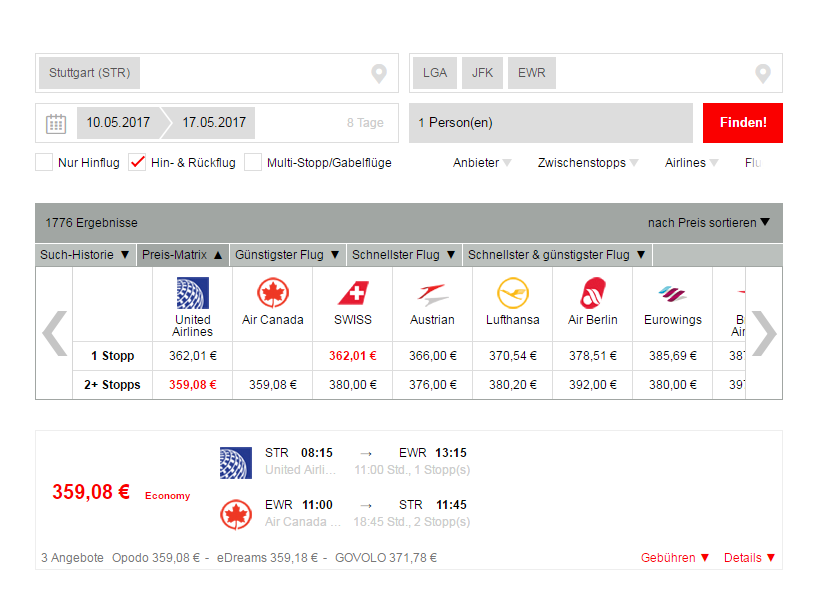Screen dimensions: 820x597
Task: Select Austrian 1 Stopp price 366,00 €
Action: coord(432,356)
